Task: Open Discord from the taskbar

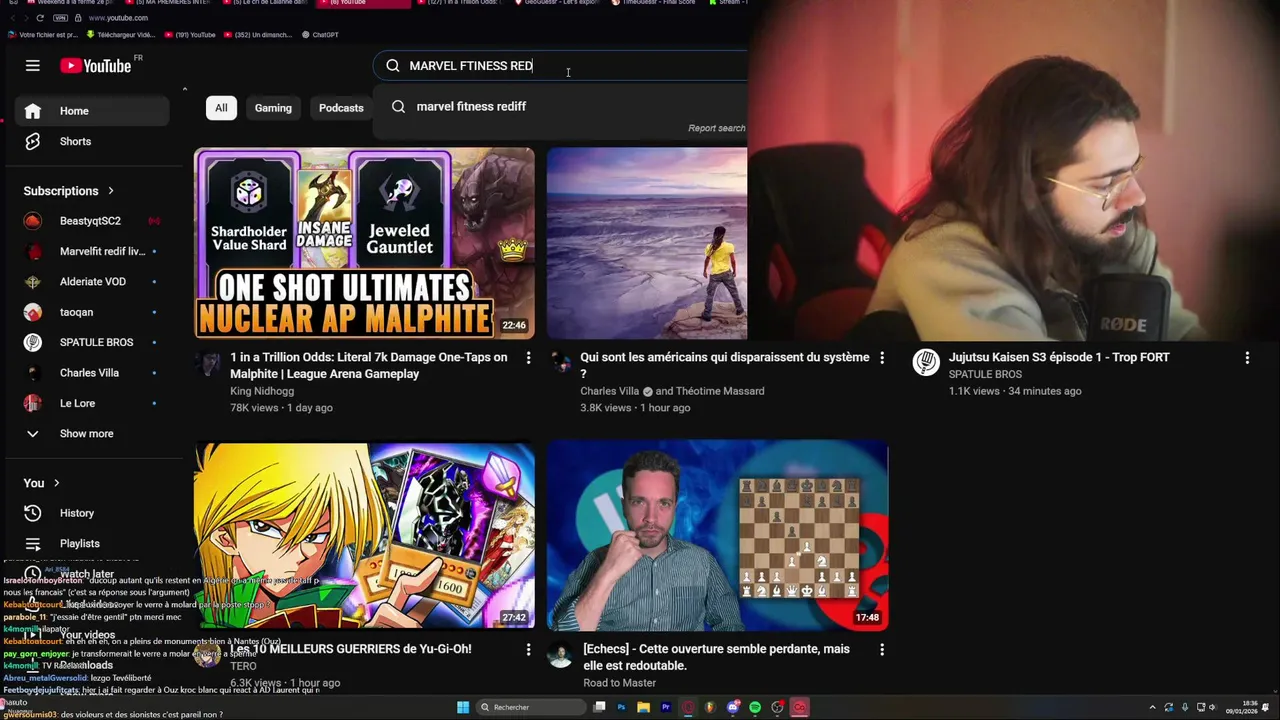Action: pyautogui.click(x=733, y=708)
